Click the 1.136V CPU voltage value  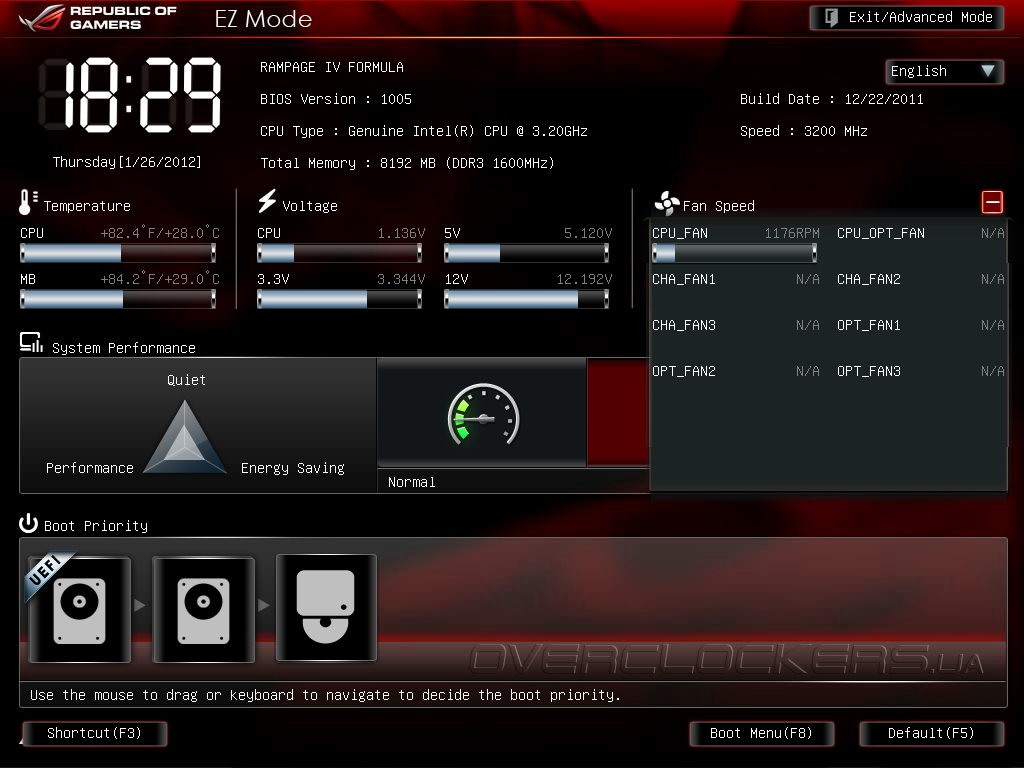click(x=401, y=233)
